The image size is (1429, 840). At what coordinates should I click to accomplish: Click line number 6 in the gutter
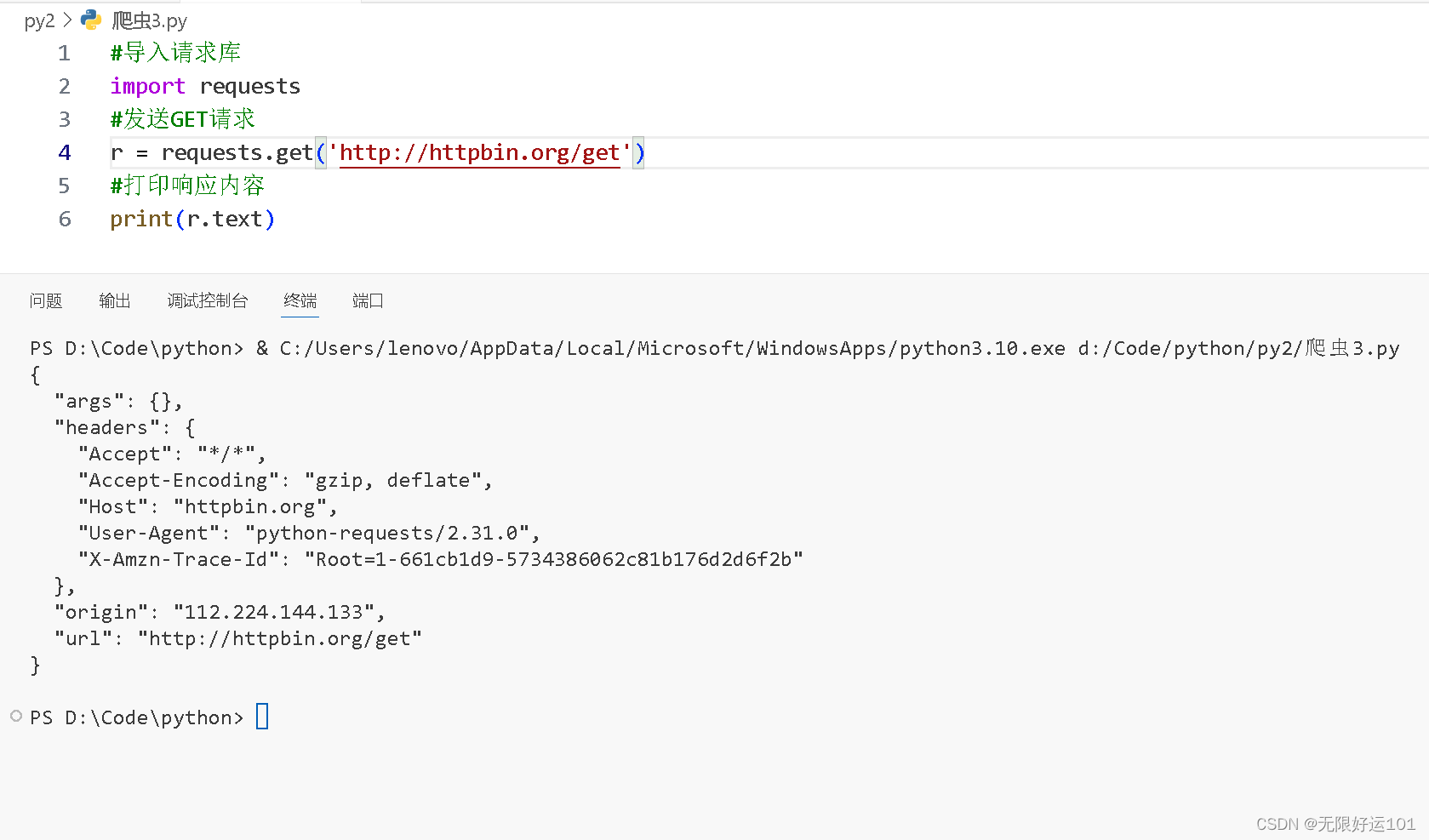click(65, 220)
